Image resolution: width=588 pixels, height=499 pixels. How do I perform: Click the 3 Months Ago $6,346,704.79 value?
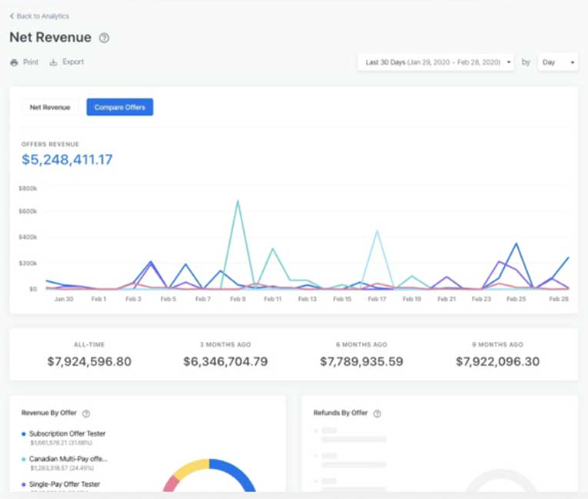pos(225,361)
